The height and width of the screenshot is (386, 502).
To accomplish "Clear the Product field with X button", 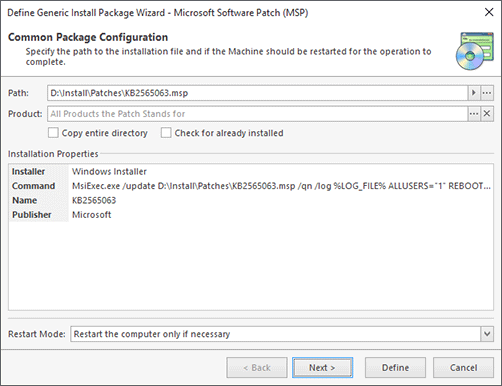I will click(487, 114).
